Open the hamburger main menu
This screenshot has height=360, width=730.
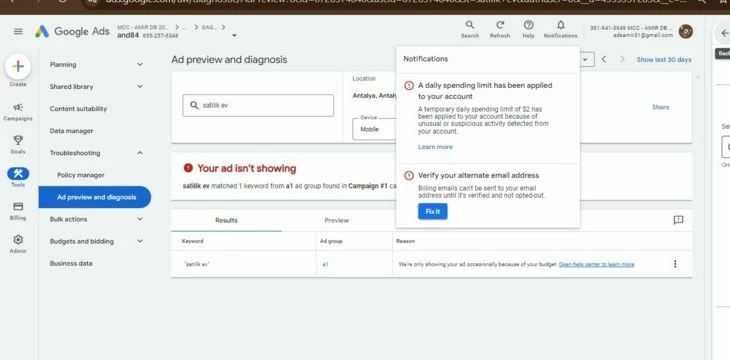(18, 31)
